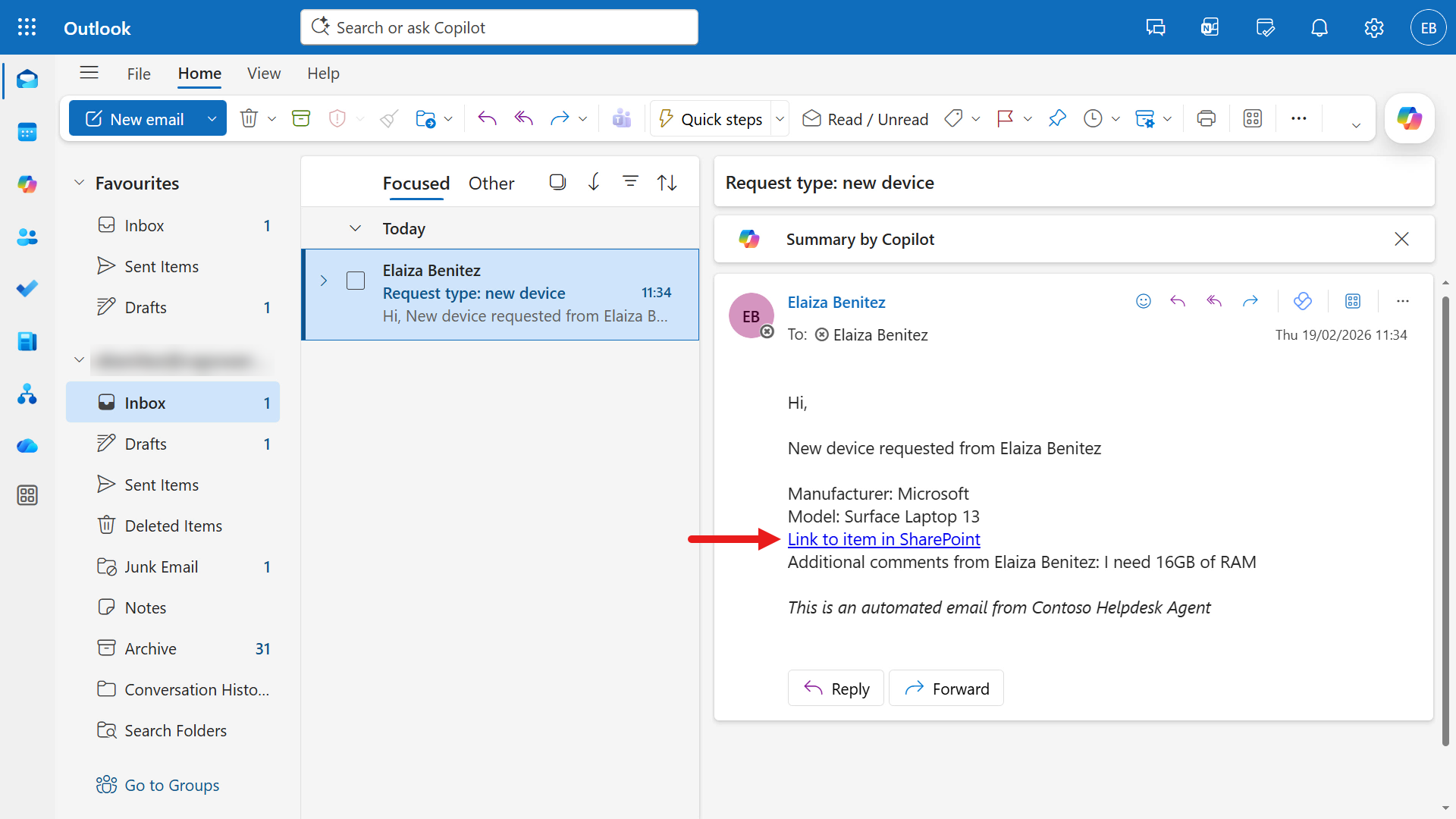Screen dimensions: 1456x819
Task: Open the View menu
Action: 263,74
